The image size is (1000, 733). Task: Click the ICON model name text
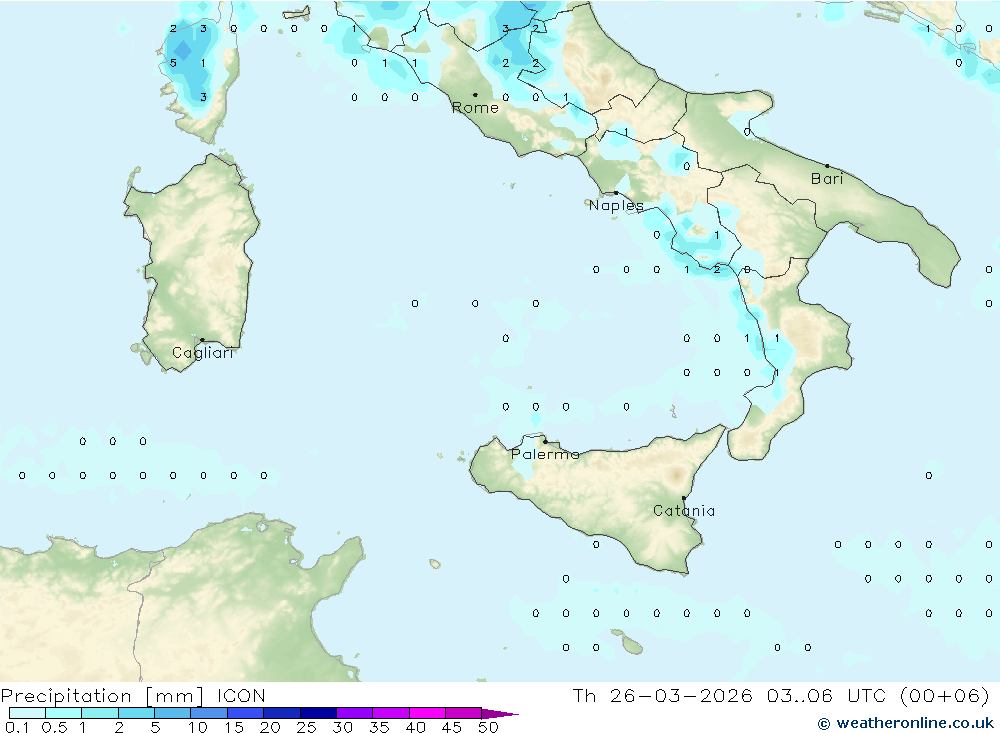coord(241,696)
